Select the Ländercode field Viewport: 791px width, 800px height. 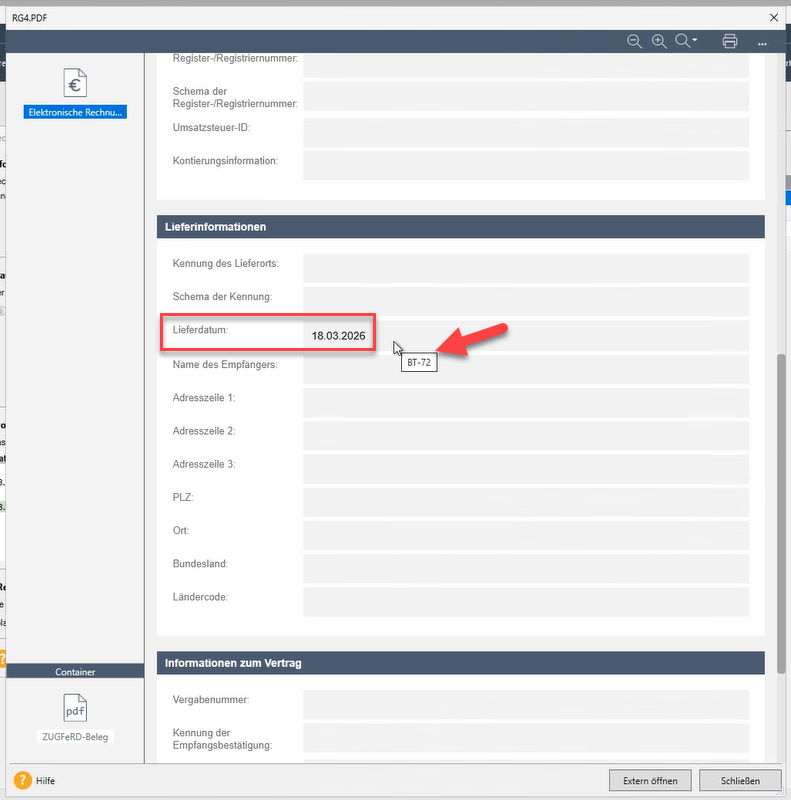pos(526,602)
